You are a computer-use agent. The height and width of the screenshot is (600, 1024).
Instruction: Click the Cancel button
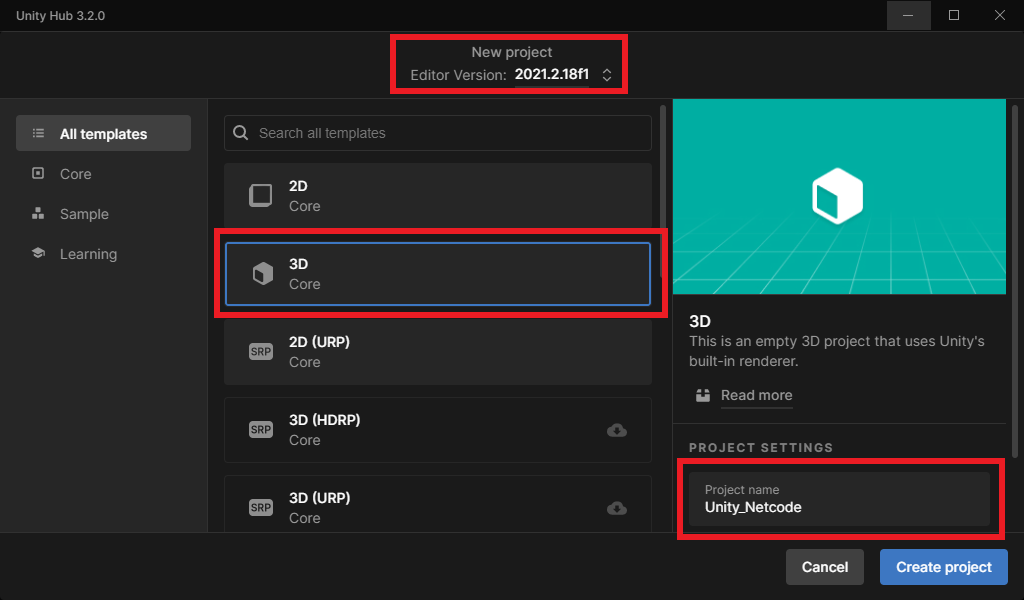pos(825,567)
